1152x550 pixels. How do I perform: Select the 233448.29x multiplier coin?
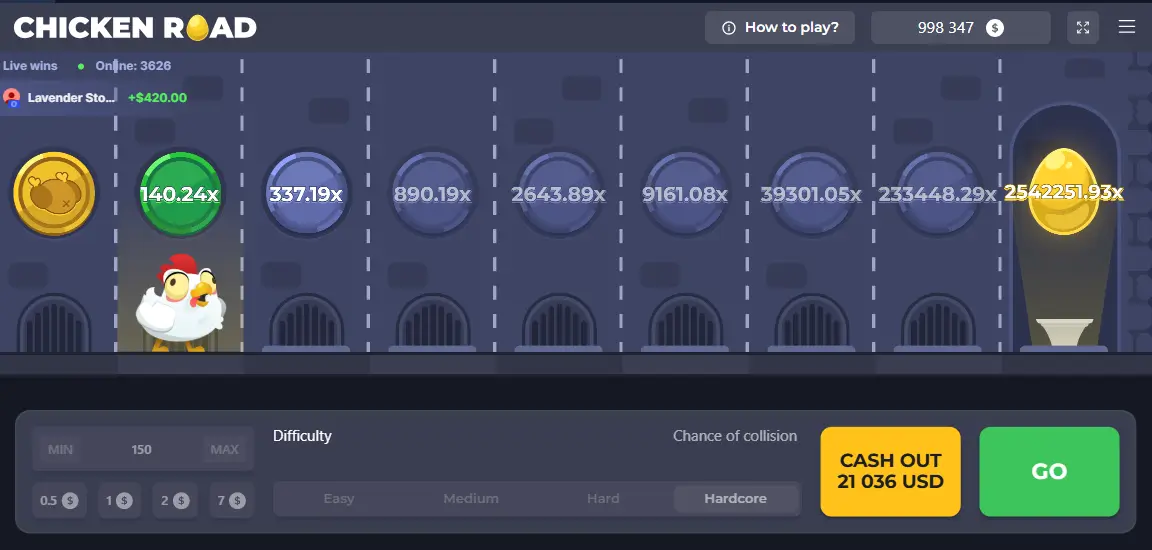pos(937,194)
